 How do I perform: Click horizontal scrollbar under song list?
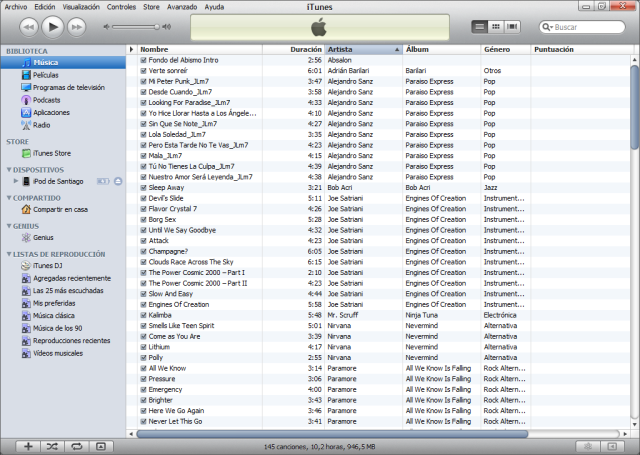click(x=332, y=434)
